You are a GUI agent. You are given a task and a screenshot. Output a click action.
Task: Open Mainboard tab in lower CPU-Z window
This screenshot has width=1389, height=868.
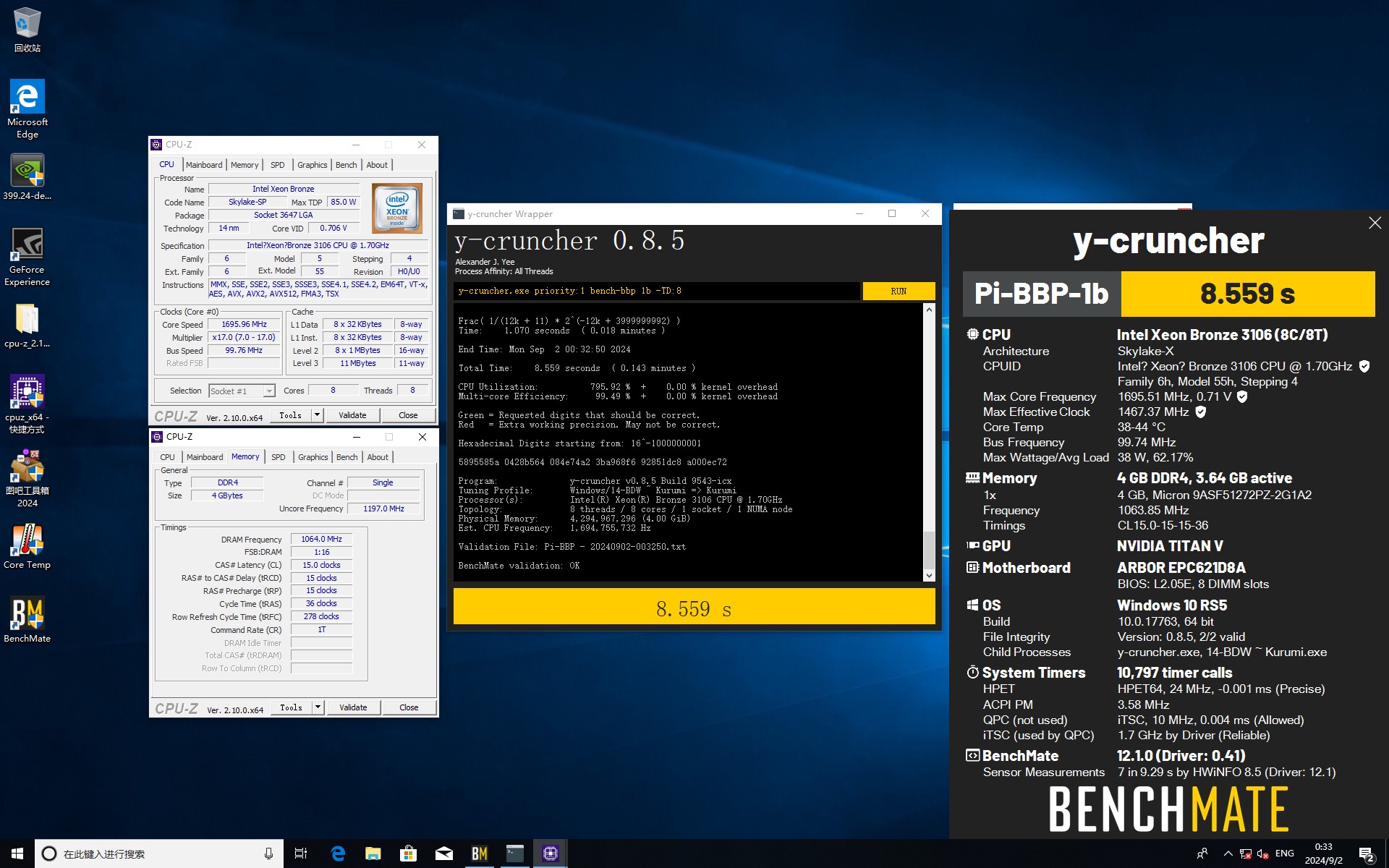(x=205, y=457)
